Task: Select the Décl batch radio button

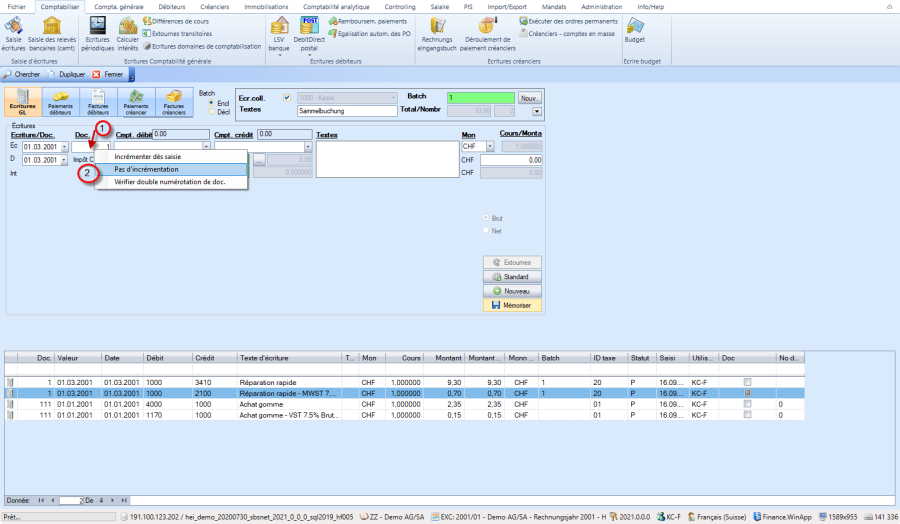Action: [211, 112]
